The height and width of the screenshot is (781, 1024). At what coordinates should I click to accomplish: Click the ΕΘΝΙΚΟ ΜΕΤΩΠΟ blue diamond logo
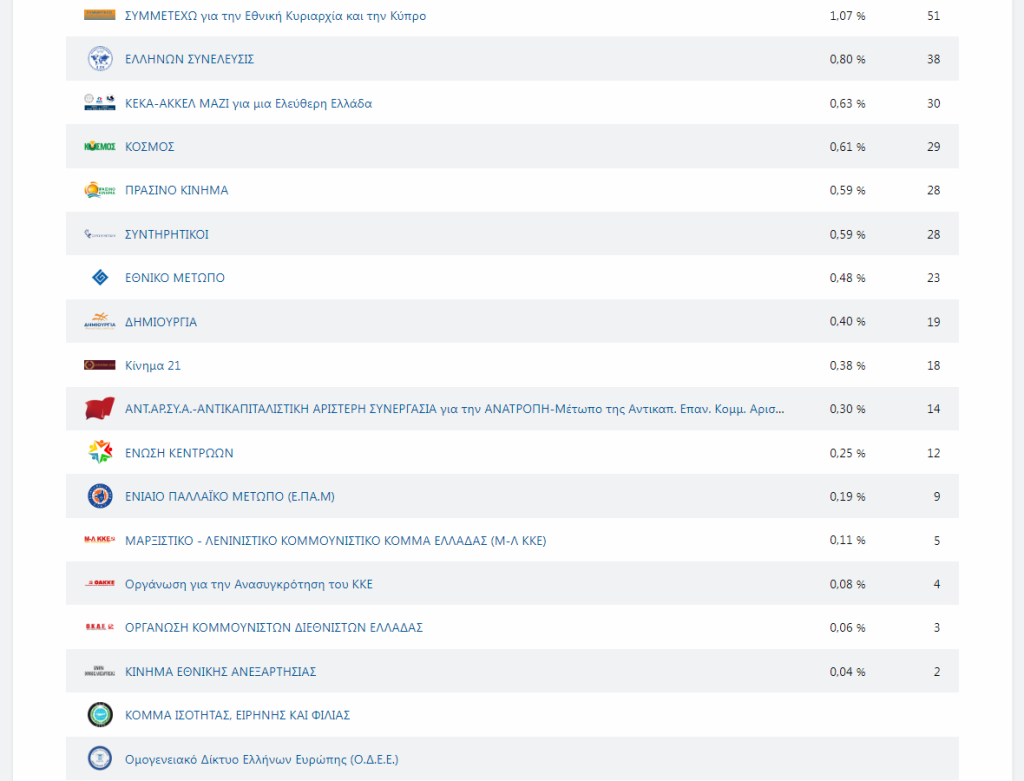[x=100, y=278]
